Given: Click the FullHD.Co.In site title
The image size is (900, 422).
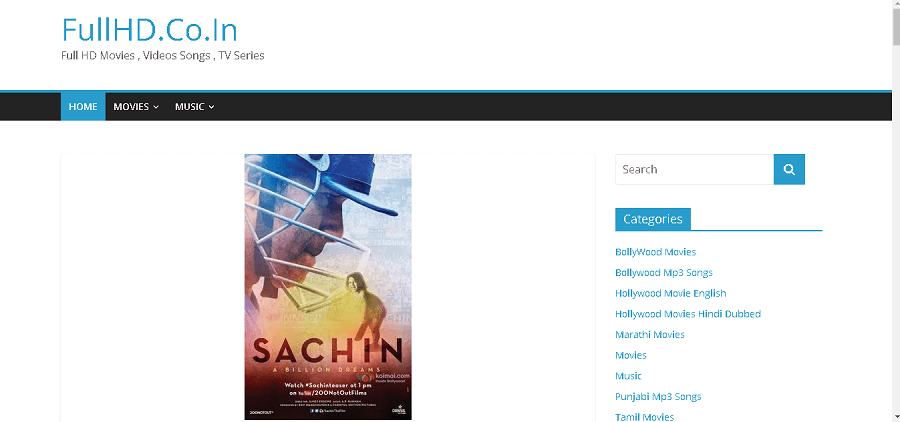Looking at the screenshot, I should coord(149,30).
